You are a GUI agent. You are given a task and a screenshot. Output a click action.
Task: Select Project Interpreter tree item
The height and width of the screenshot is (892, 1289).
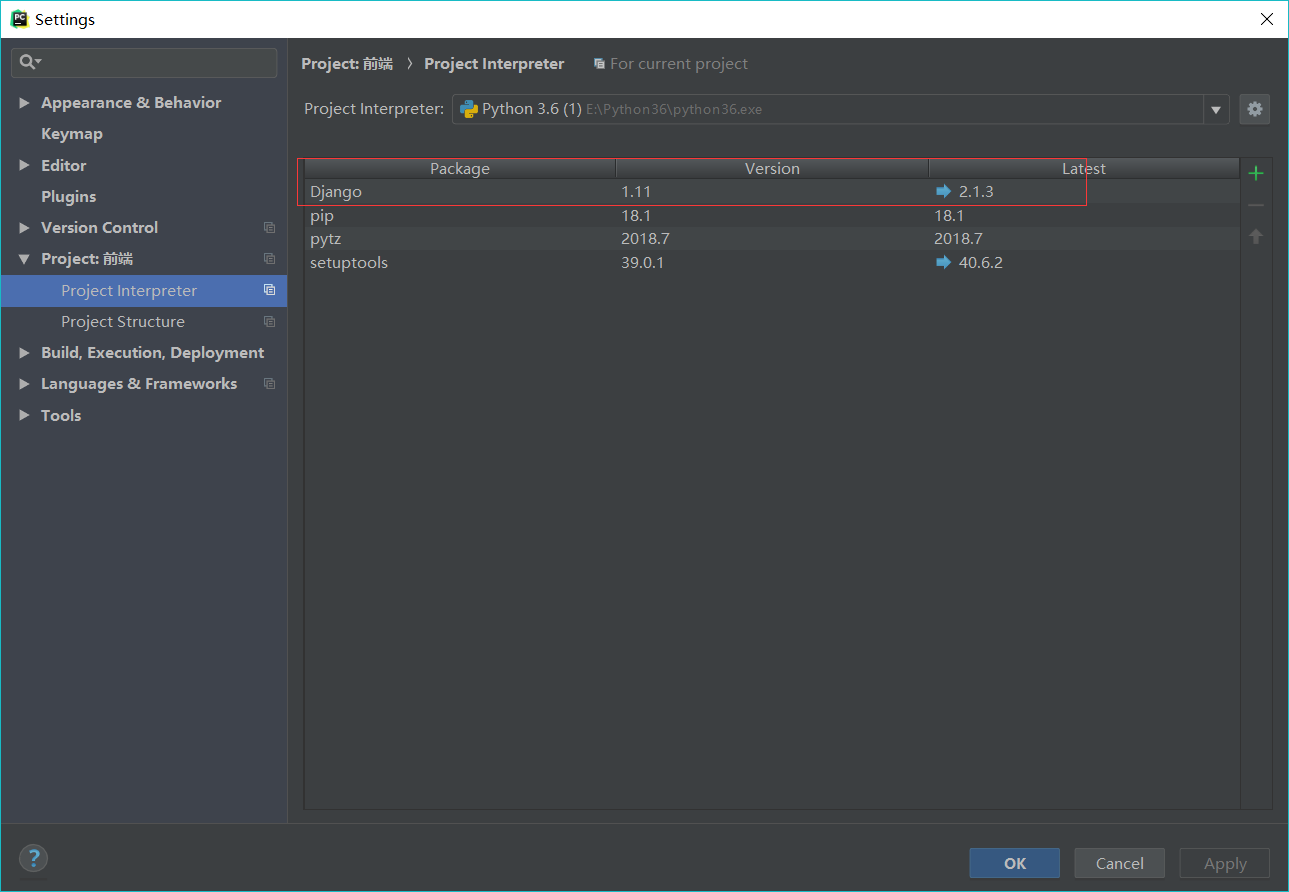144,290
